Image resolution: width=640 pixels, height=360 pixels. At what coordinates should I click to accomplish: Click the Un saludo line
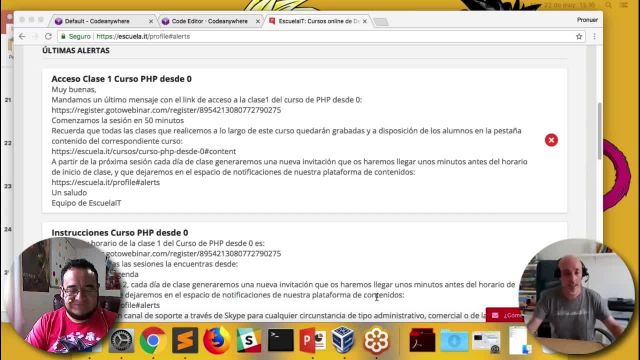pos(69,193)
